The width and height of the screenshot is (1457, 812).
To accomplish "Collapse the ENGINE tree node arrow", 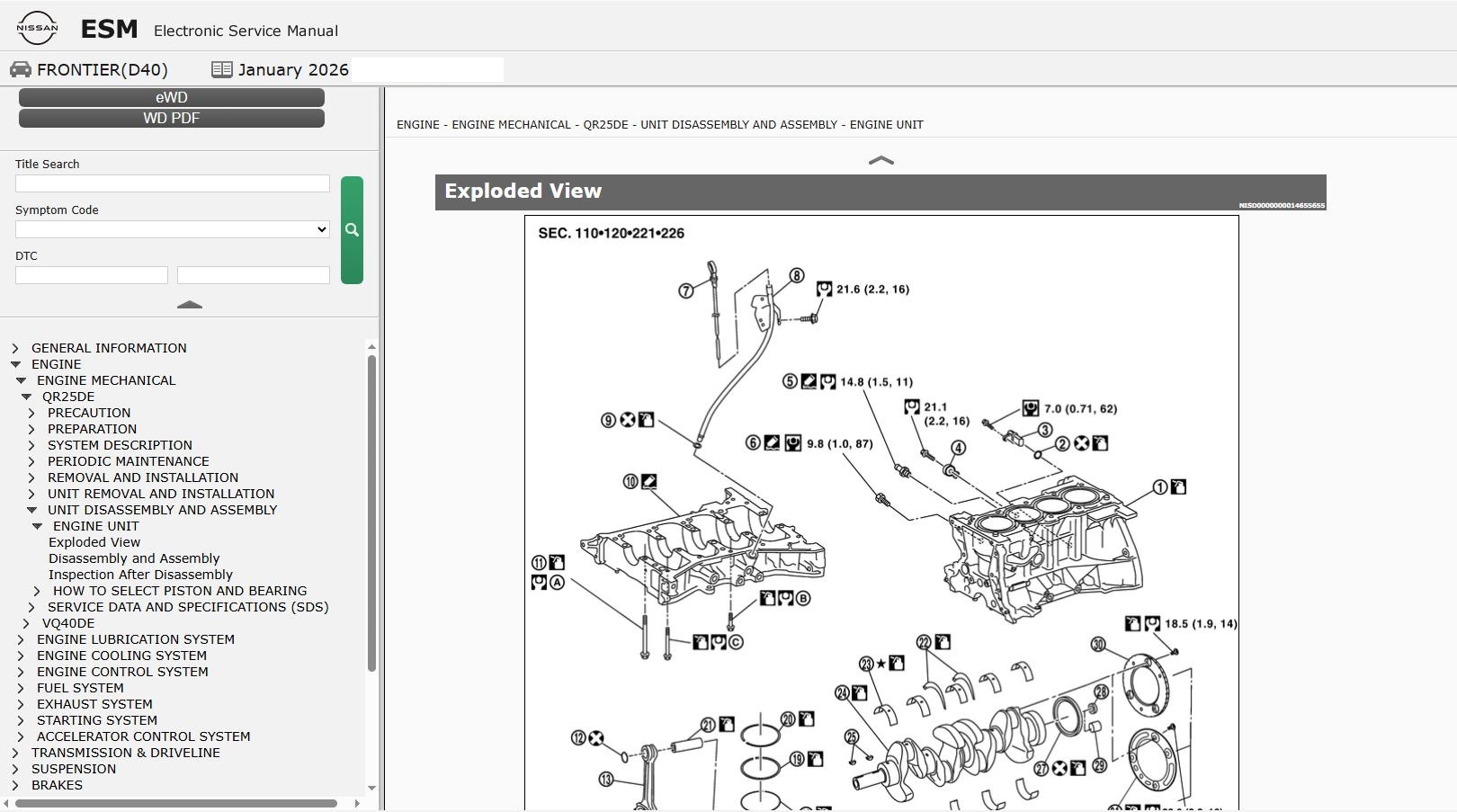I will [15, 364].
